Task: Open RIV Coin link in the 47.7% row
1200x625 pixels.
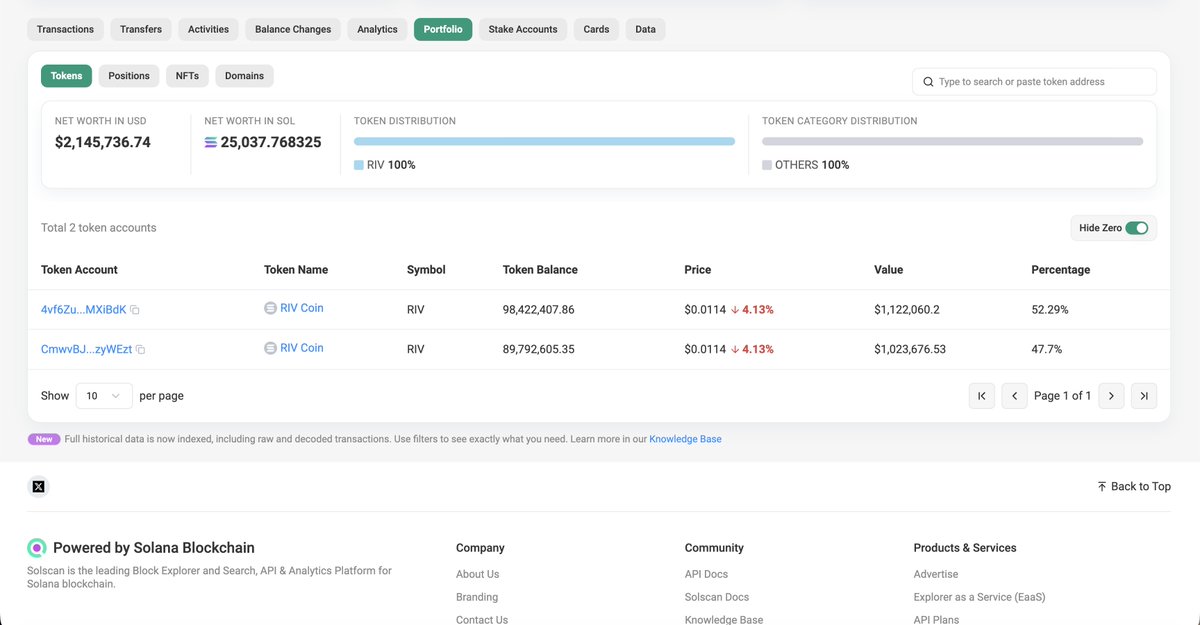Action: pyautogui.click(x=302, y=348)
